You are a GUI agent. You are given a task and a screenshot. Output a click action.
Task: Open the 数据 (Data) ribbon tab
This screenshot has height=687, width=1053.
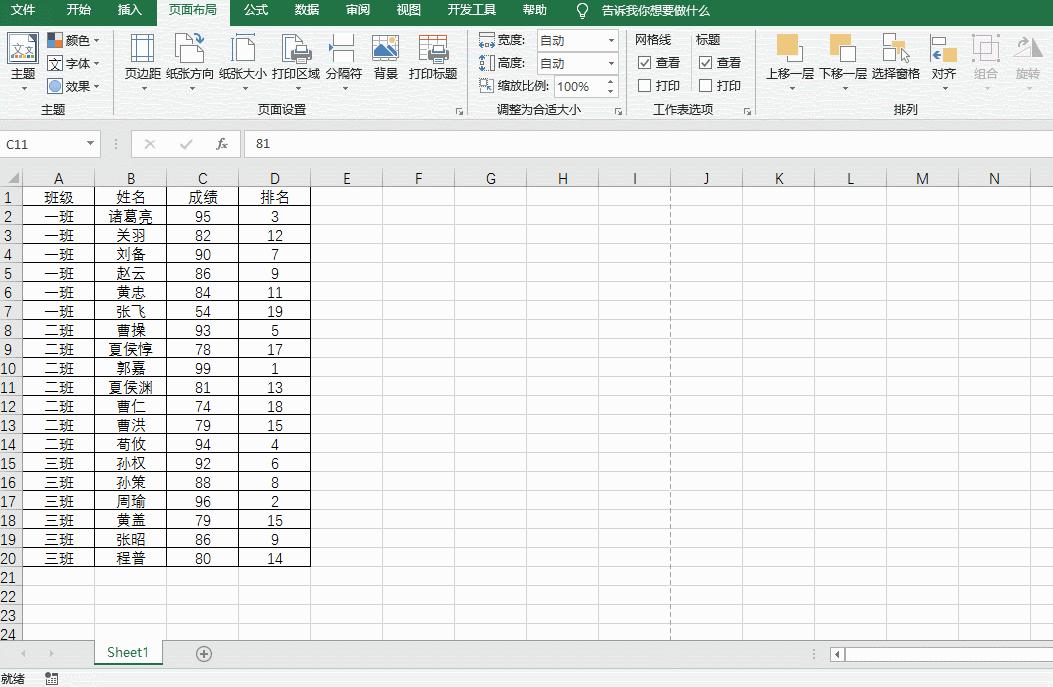pyautogui.click(x=306, y=11)
